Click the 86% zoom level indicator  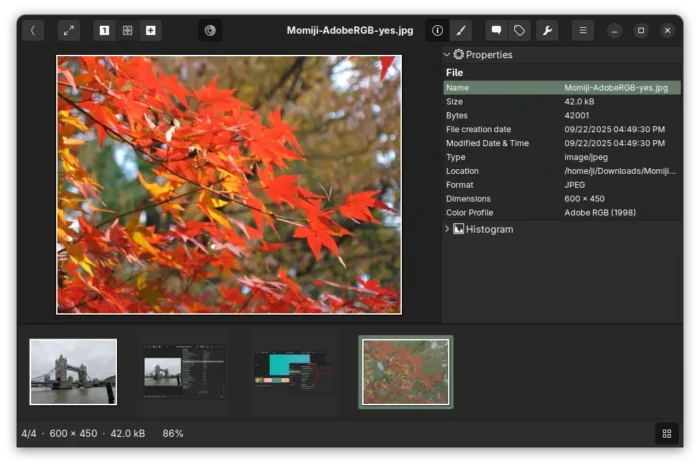point(173,433)
